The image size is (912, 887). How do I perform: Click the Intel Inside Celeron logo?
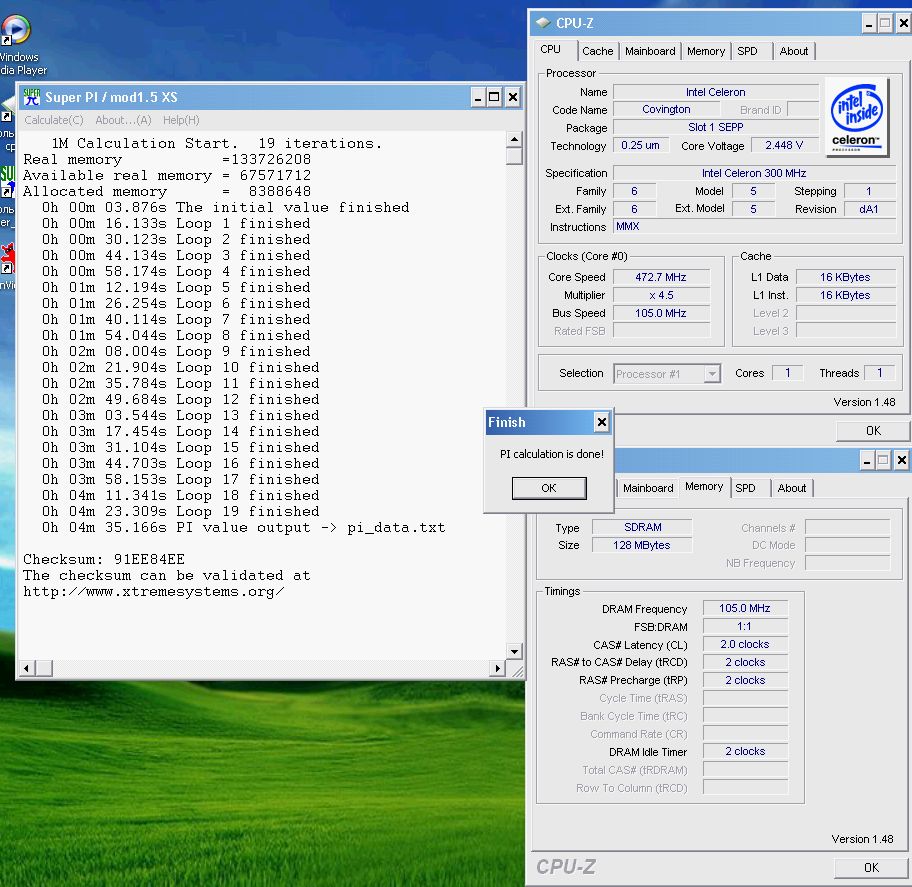pyautogui.click(x=857, y=117)
